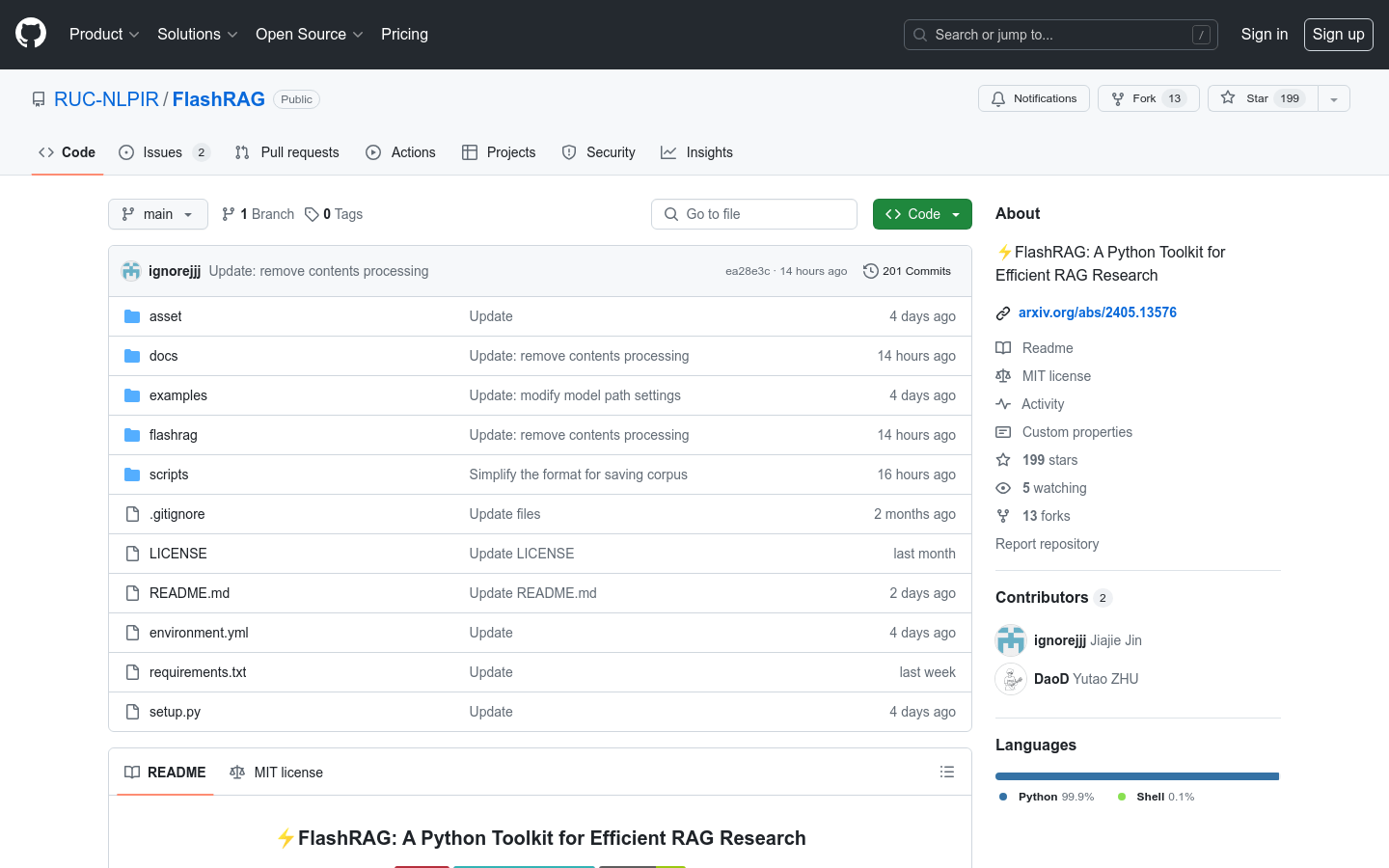Open the Contributors section heading link
Image resolution: width=1389 pixels, height=868 pixels.
1053,597
